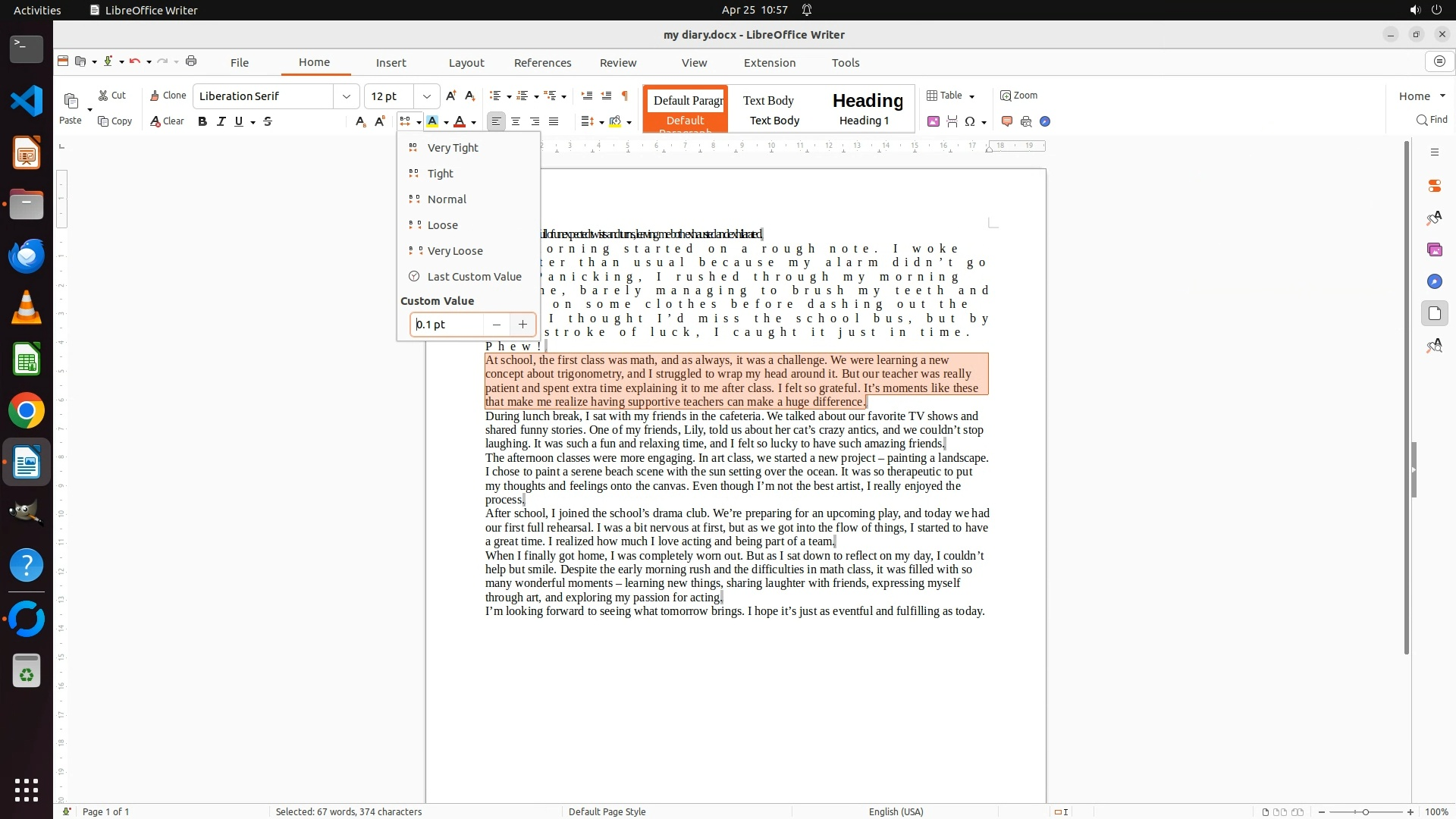Toggle italic formatting

[221, 121]
